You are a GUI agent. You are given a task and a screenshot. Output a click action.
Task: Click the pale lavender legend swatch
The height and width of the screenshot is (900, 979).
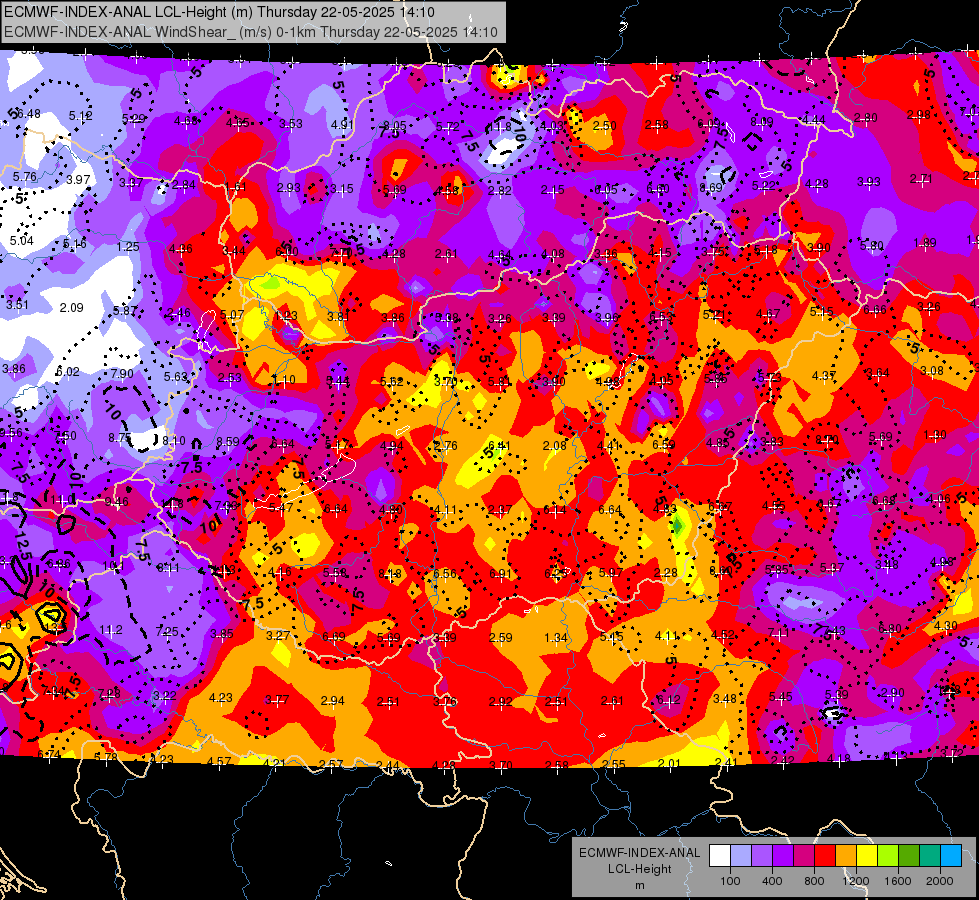click(740, 856)
